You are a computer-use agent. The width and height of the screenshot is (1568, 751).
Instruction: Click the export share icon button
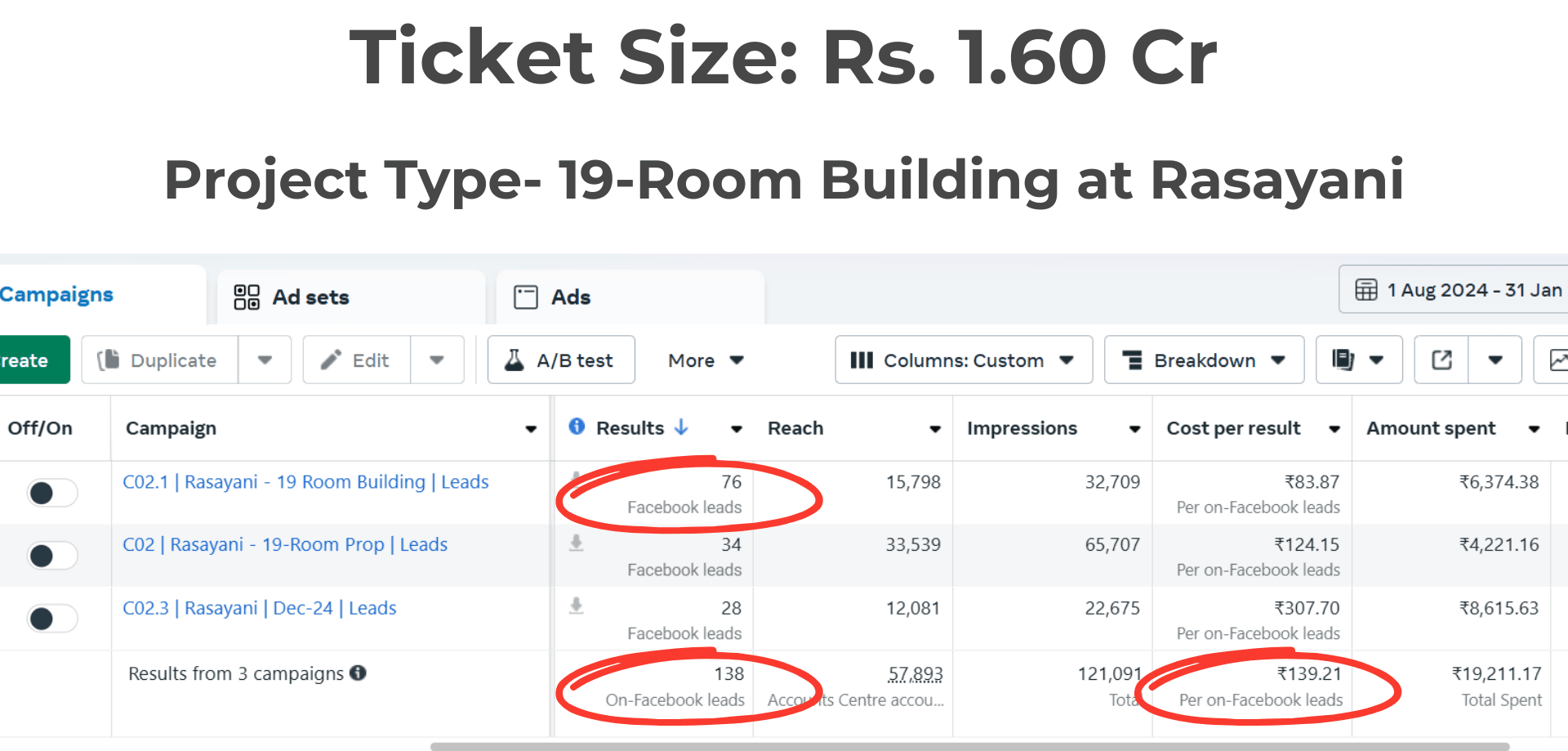coord(1441,360)
